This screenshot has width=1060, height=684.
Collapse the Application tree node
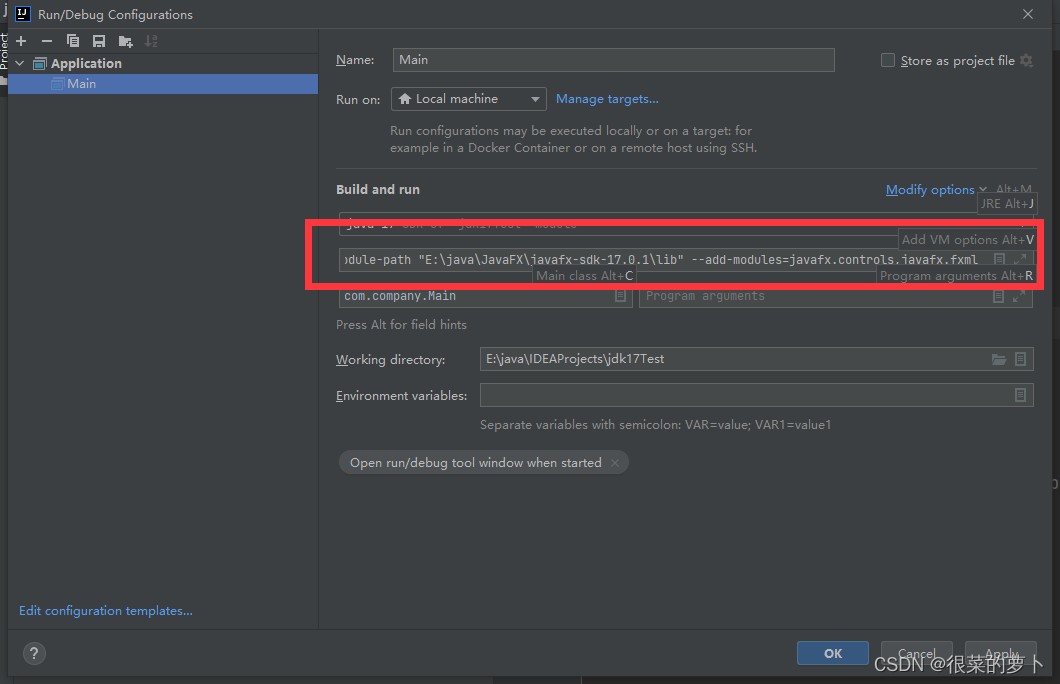(20, 63)
